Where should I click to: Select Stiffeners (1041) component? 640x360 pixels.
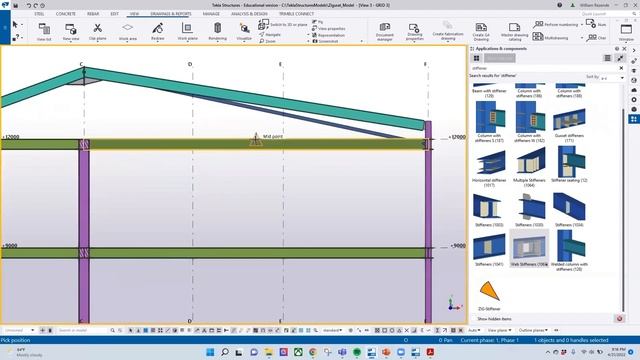tap(489, 250)
